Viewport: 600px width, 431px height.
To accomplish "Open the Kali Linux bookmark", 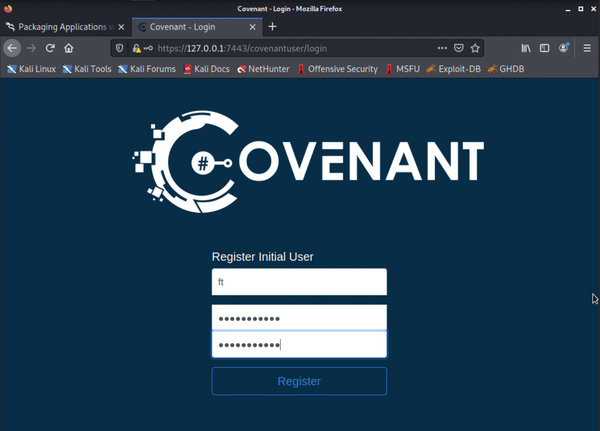I will 32,69.
